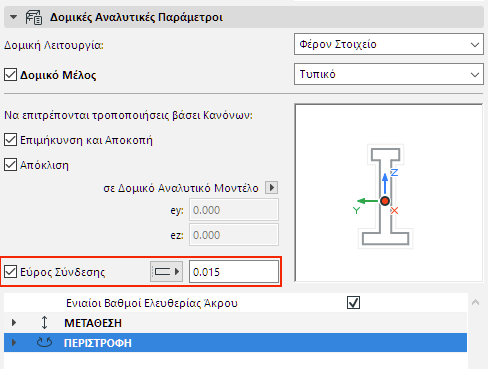Open the σε Δομικό Αναλυτικό Μοντέλο arrow menu
This screenshot has width=488, height=369.
tap(272, 188)
